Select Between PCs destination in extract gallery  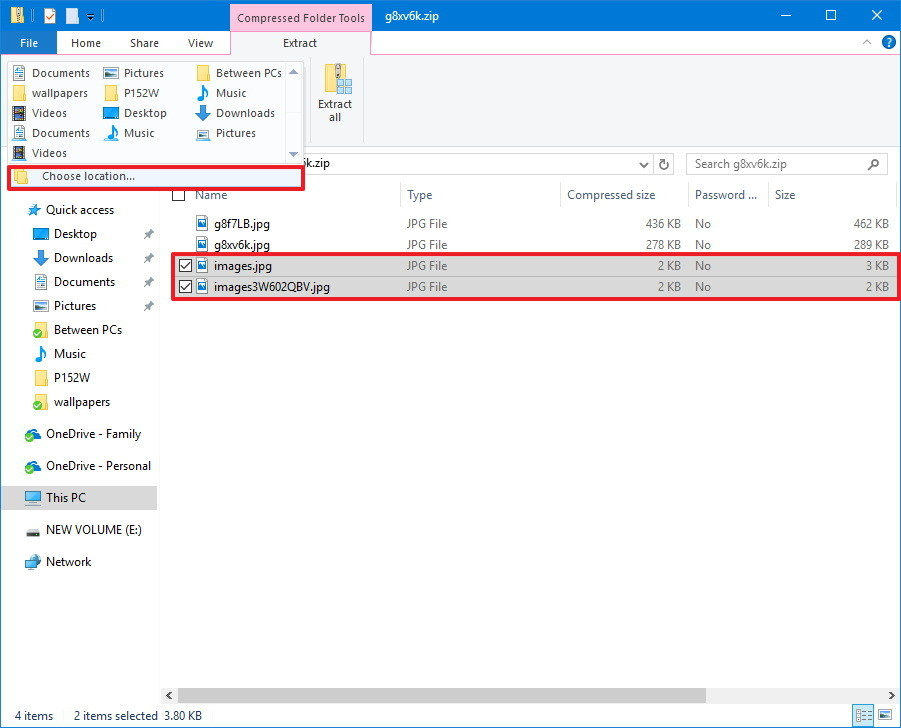click(239, 73)
